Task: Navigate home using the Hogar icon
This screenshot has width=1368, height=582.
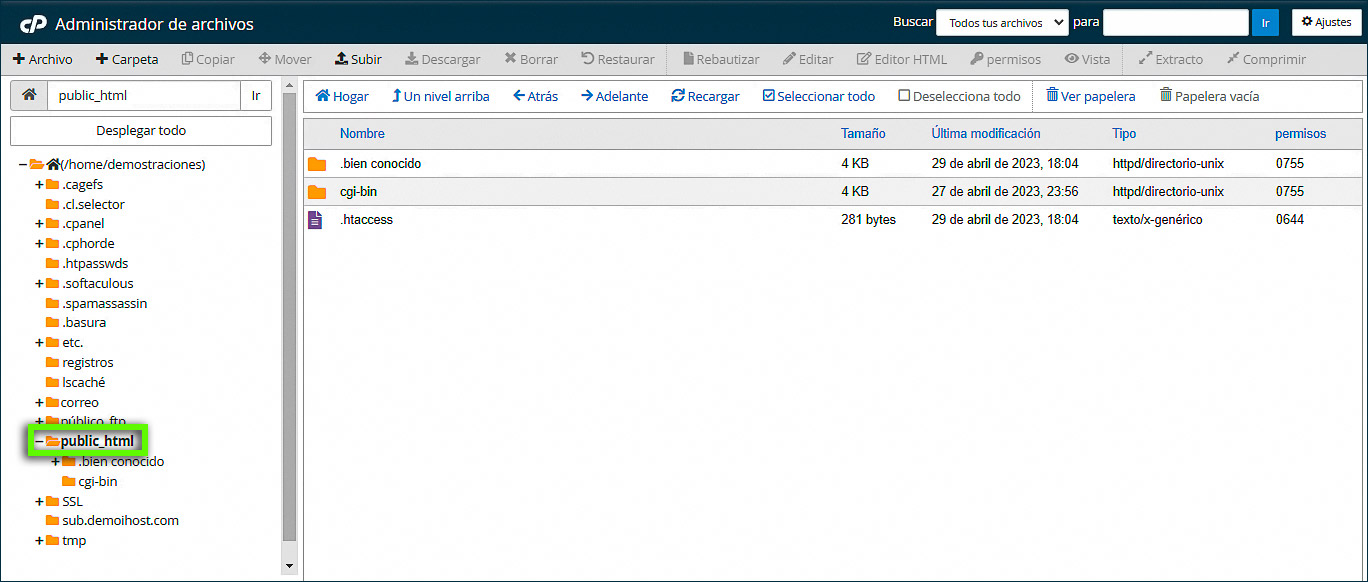Action: point(342,96)
